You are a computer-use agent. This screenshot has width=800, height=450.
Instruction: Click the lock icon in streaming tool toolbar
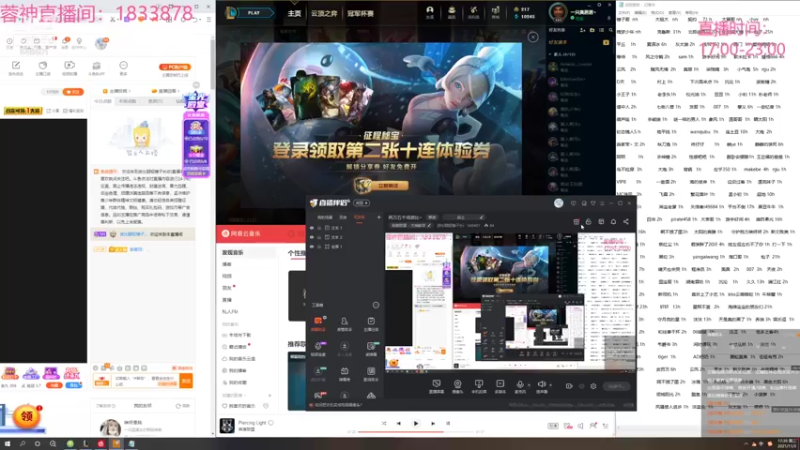tap(588, 221)
